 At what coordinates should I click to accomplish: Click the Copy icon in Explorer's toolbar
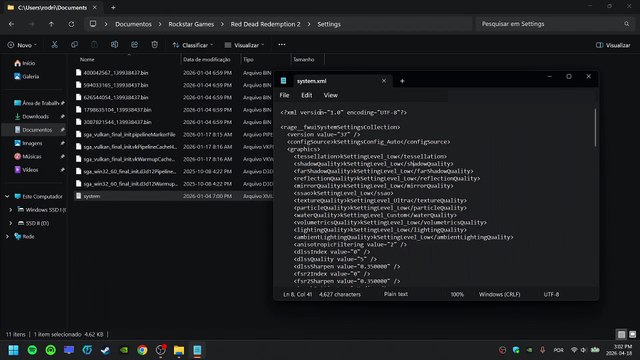point(74,45)
